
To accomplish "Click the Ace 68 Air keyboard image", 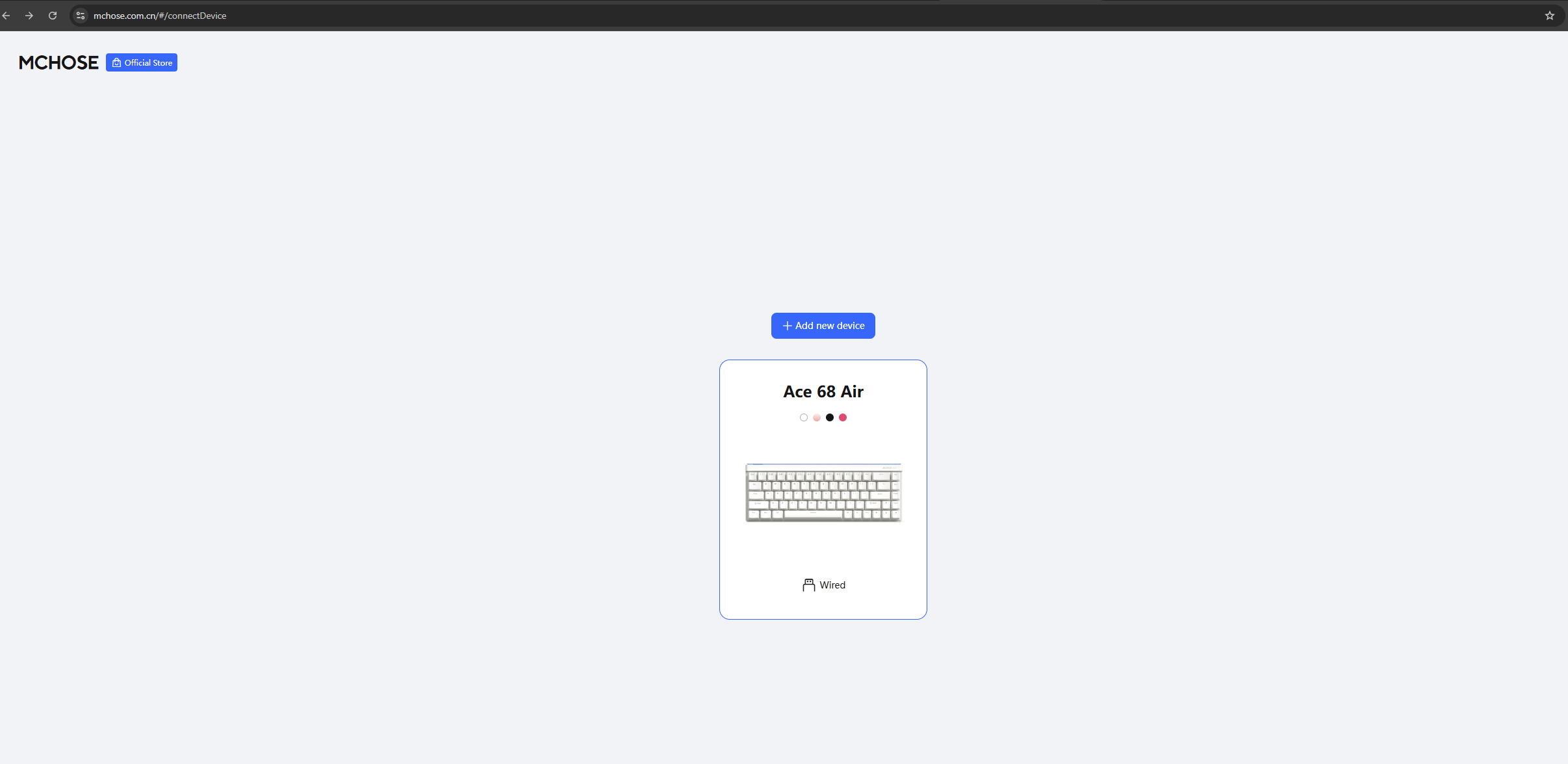I will click(x=823, y=493).
